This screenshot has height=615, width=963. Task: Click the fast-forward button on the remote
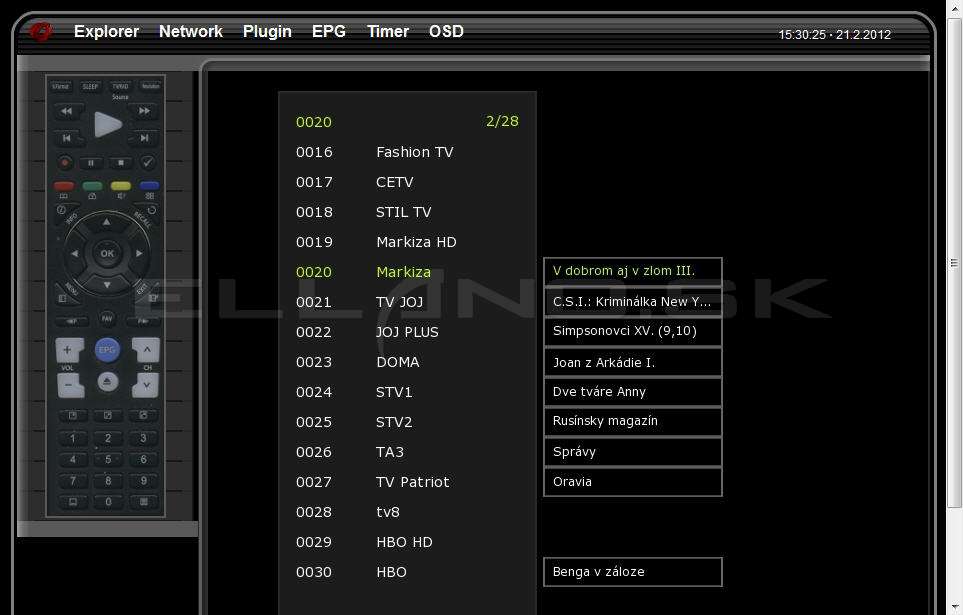[x=144, y=111]
